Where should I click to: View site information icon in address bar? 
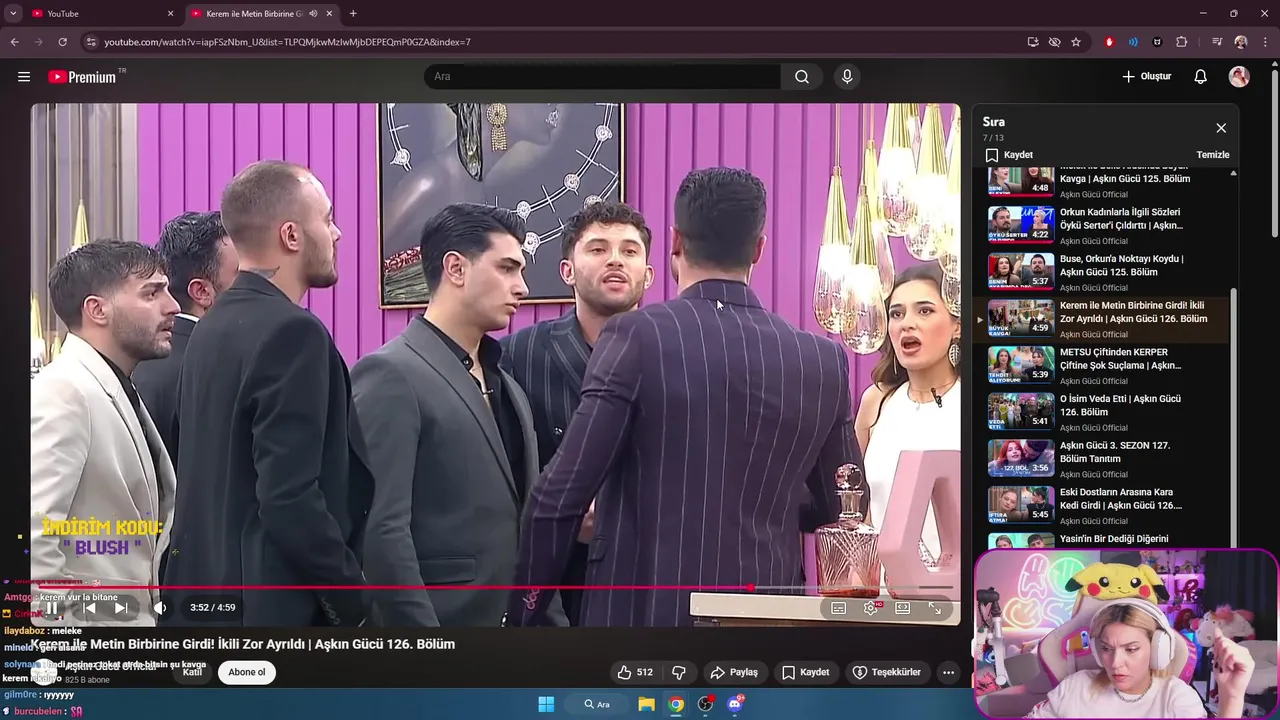(x=91, y=42)
